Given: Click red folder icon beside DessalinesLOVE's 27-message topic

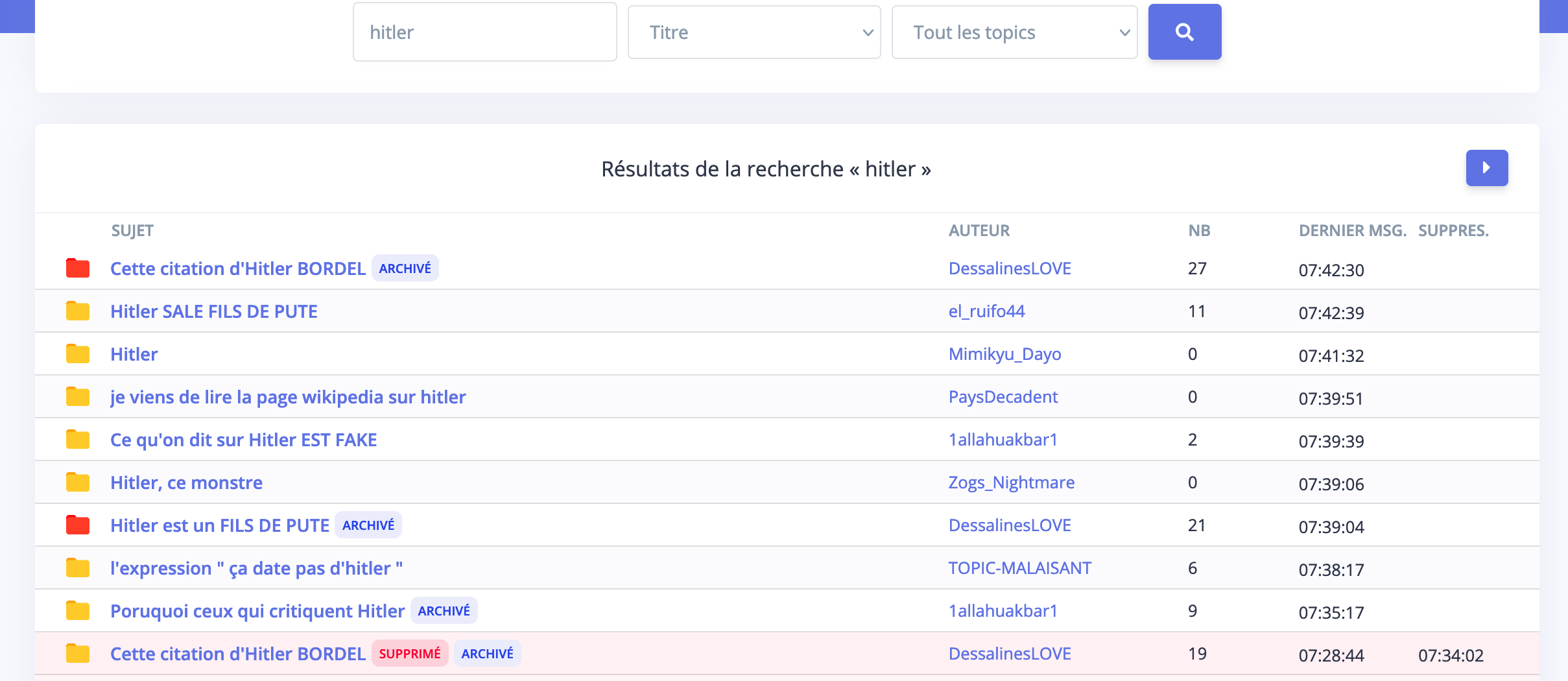Looking at the screenshot, I should click(x=78, y=268).
